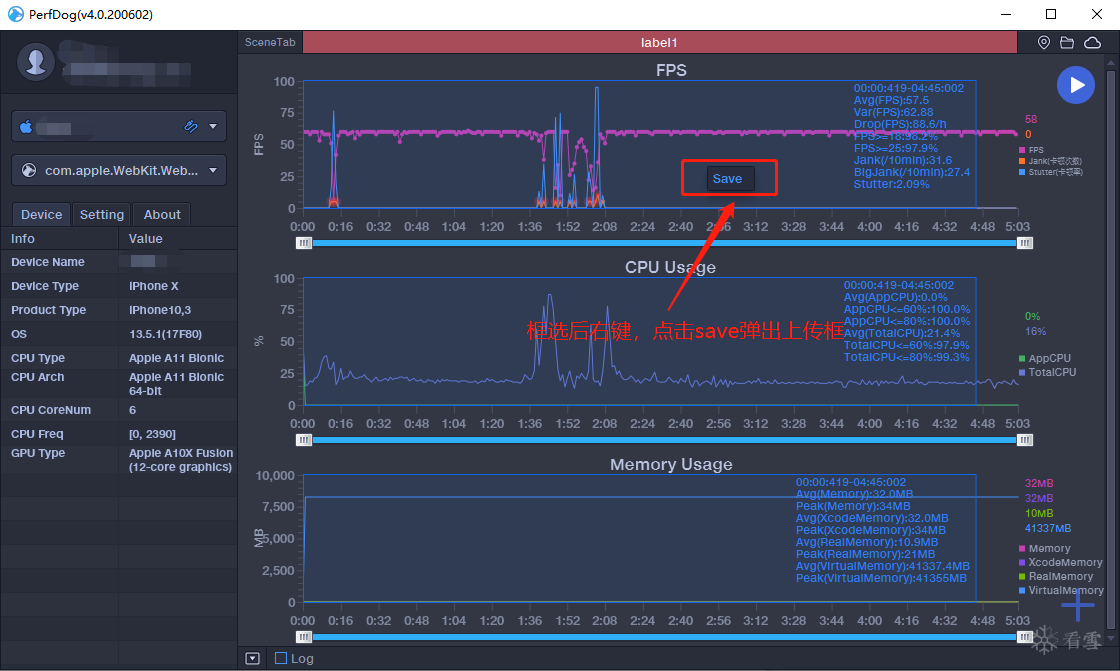Start recording with the blue play button
The image size is (1120, 671).
[x=1076, y=85]
